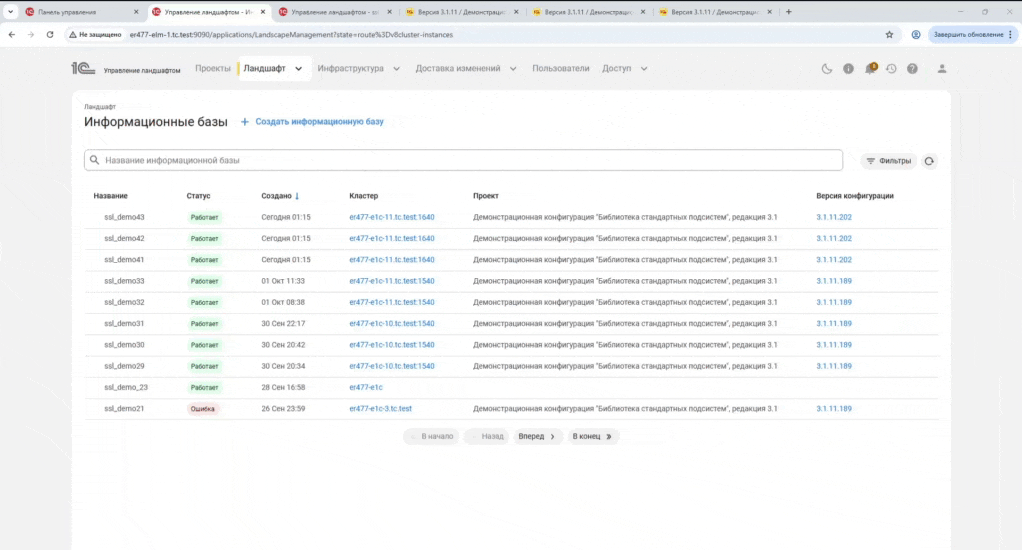The width and height of the screenshot is (1022, 550).
Task: Open new browser tab with plus
Action: (789, 12)
